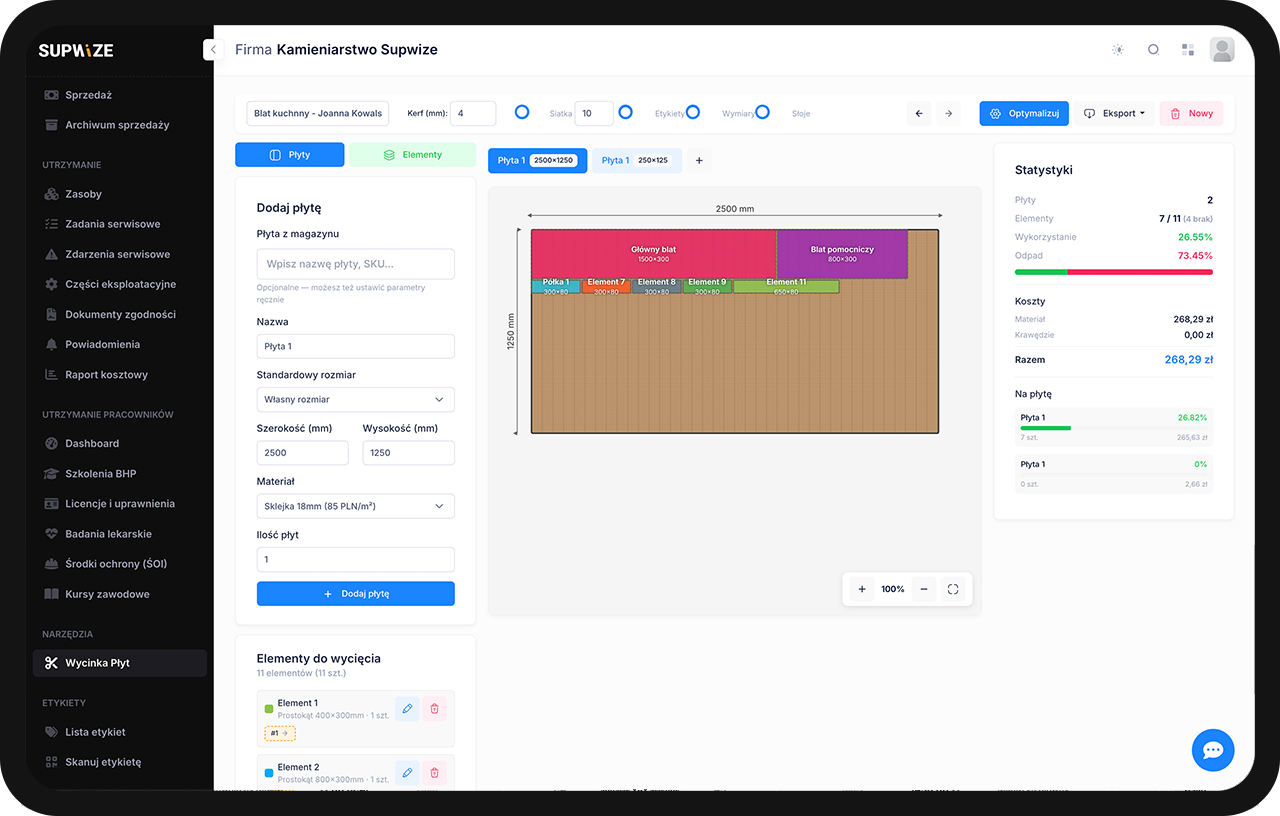Delete Element 2 with the trash icon
The width and height of the screenshot is (1280, 816).
pos(435,772)
